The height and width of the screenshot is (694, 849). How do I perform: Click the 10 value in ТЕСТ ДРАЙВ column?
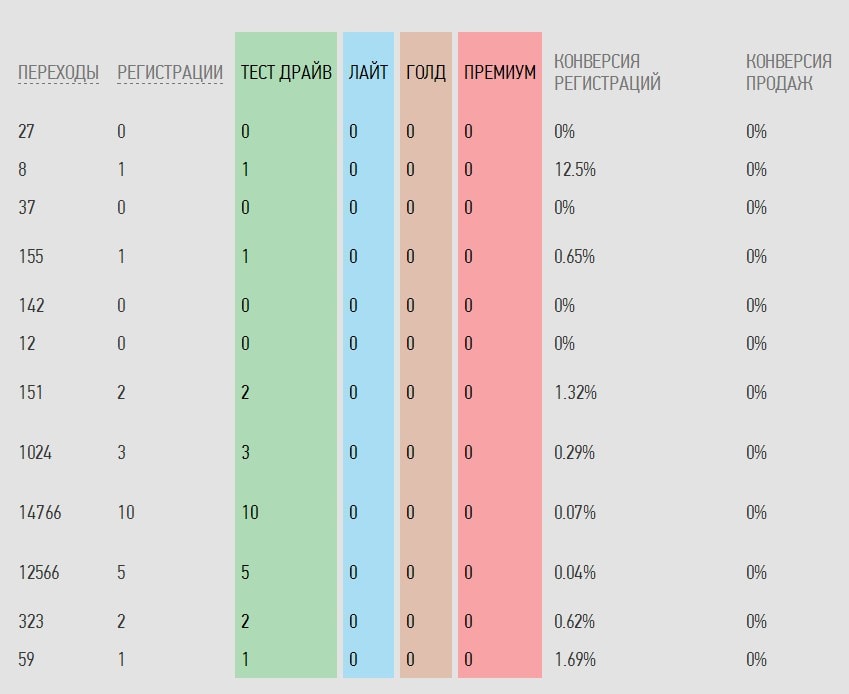[x=249, y=512]
